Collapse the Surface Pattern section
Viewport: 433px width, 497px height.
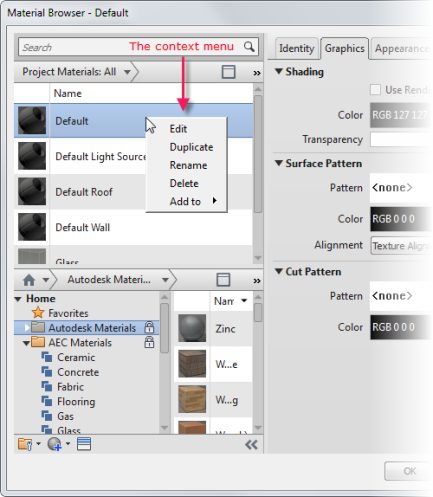[x=279, y=163]
